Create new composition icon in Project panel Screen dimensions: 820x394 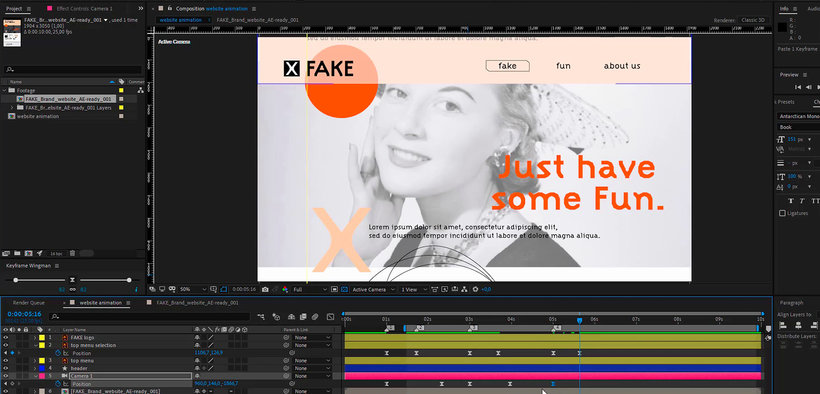(29, 253)
